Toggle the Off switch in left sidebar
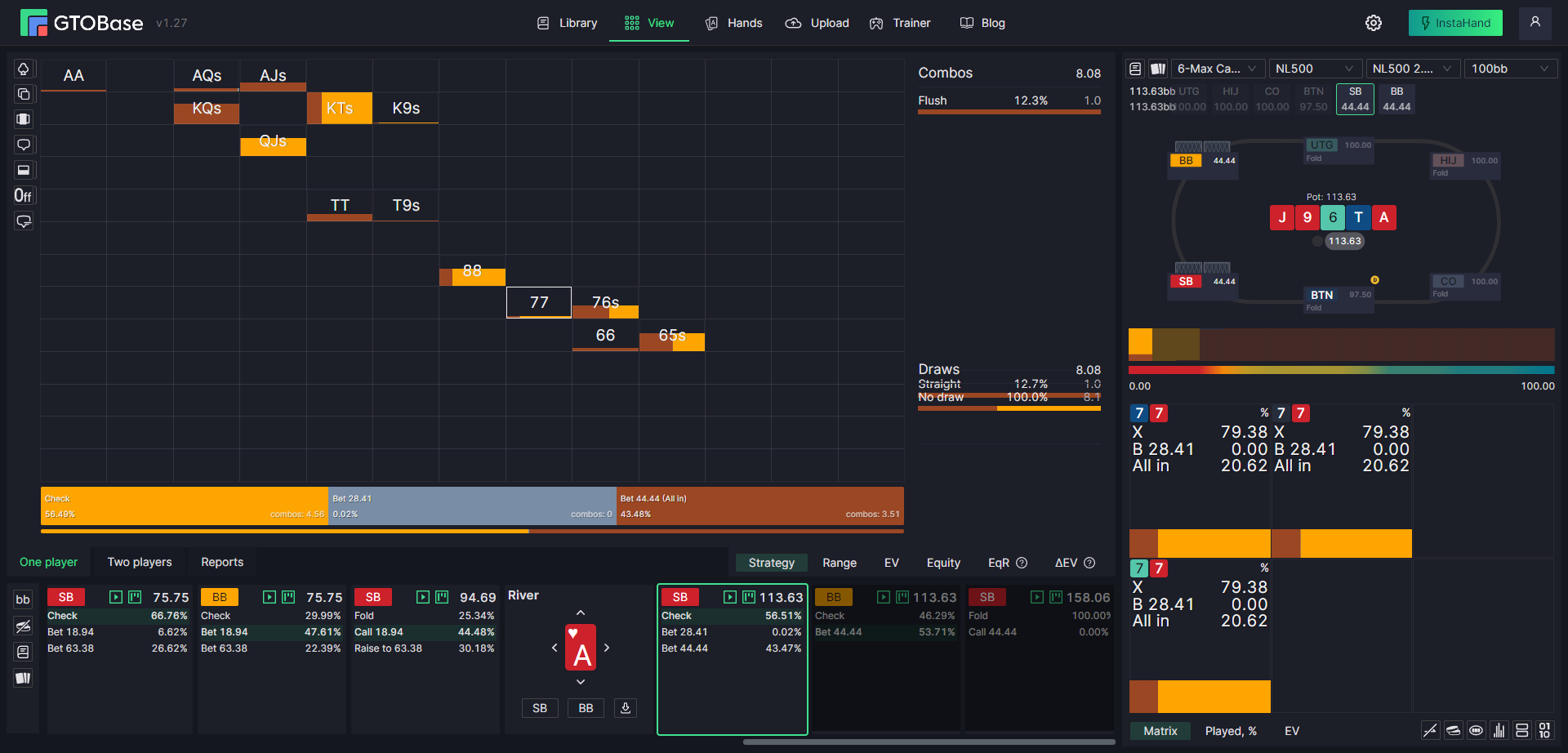 coord(23,195)
